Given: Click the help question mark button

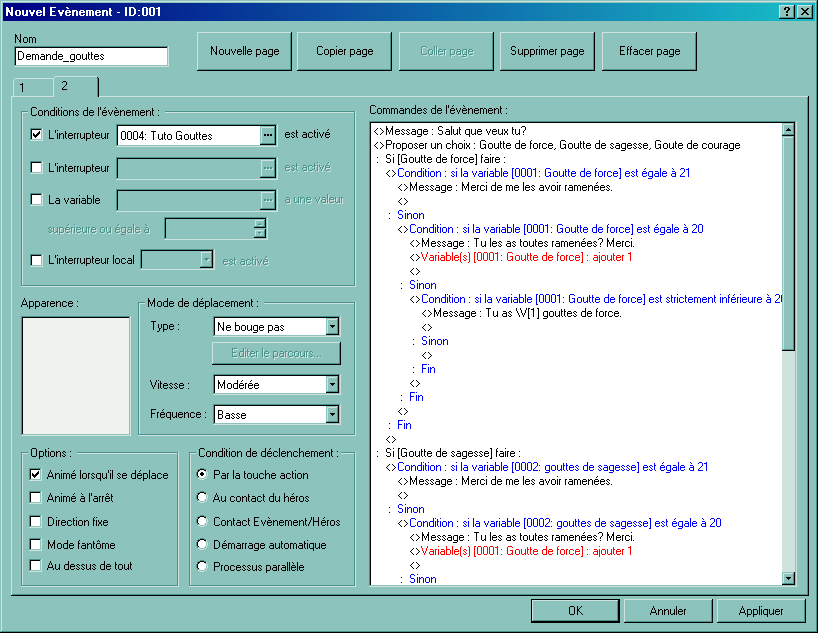Looking at the screenshot, I should 786,11.
